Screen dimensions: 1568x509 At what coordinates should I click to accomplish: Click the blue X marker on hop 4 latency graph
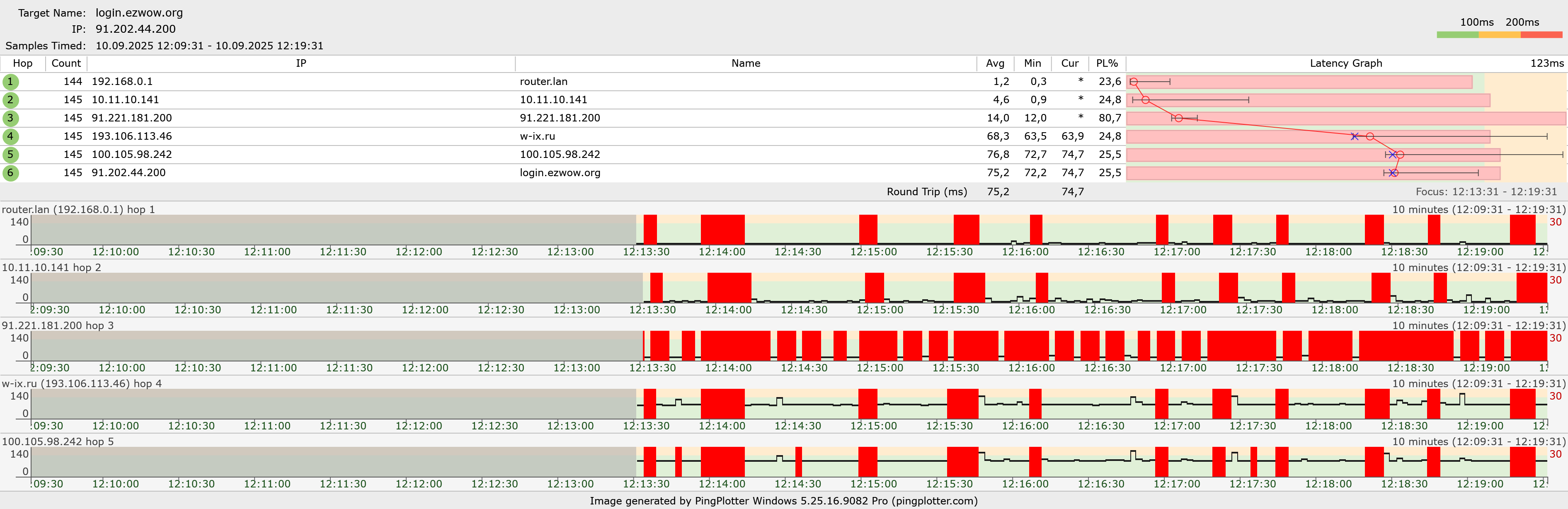coord(1355,136)
